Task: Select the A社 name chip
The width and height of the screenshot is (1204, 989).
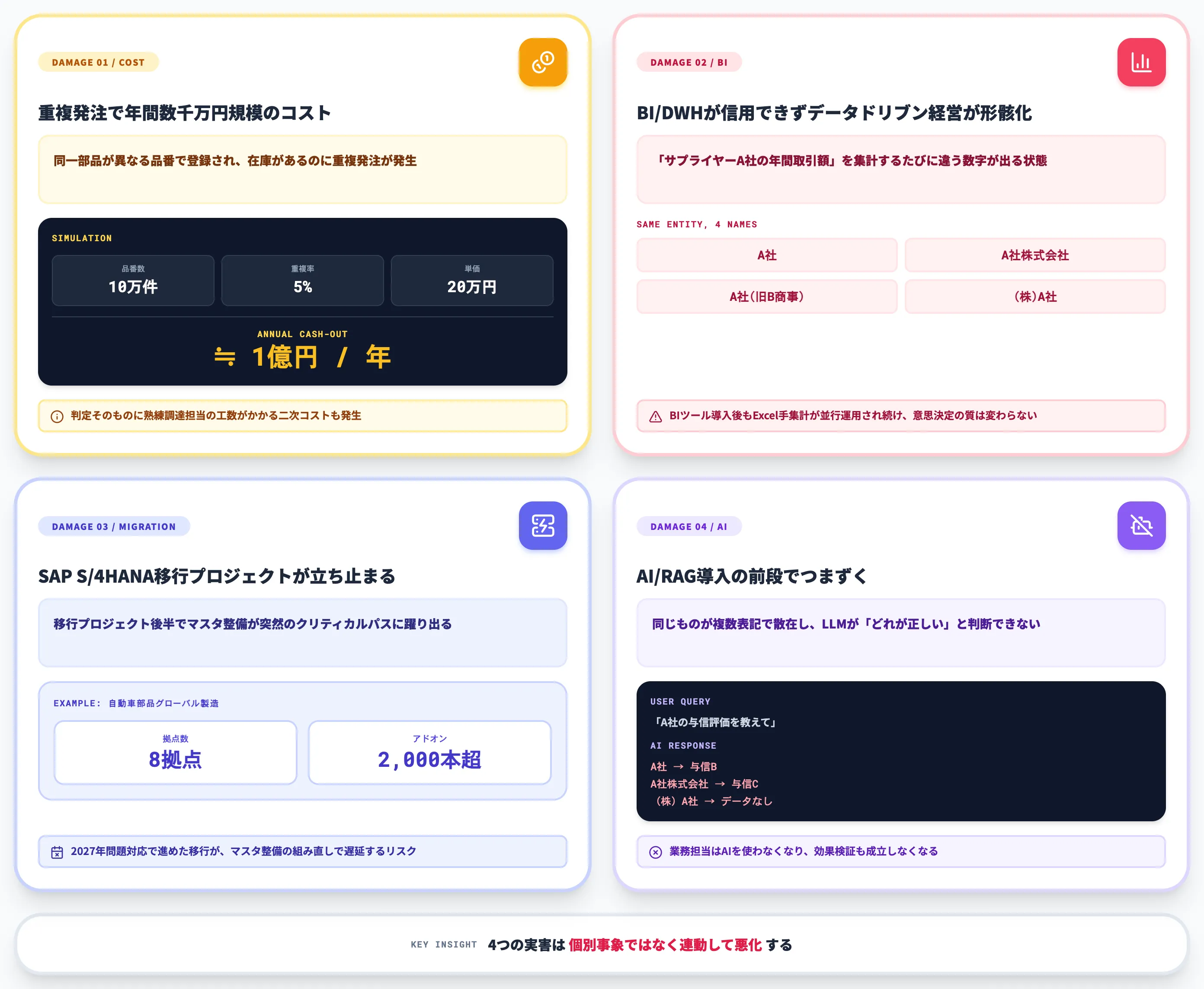Action: coord(767,255)
